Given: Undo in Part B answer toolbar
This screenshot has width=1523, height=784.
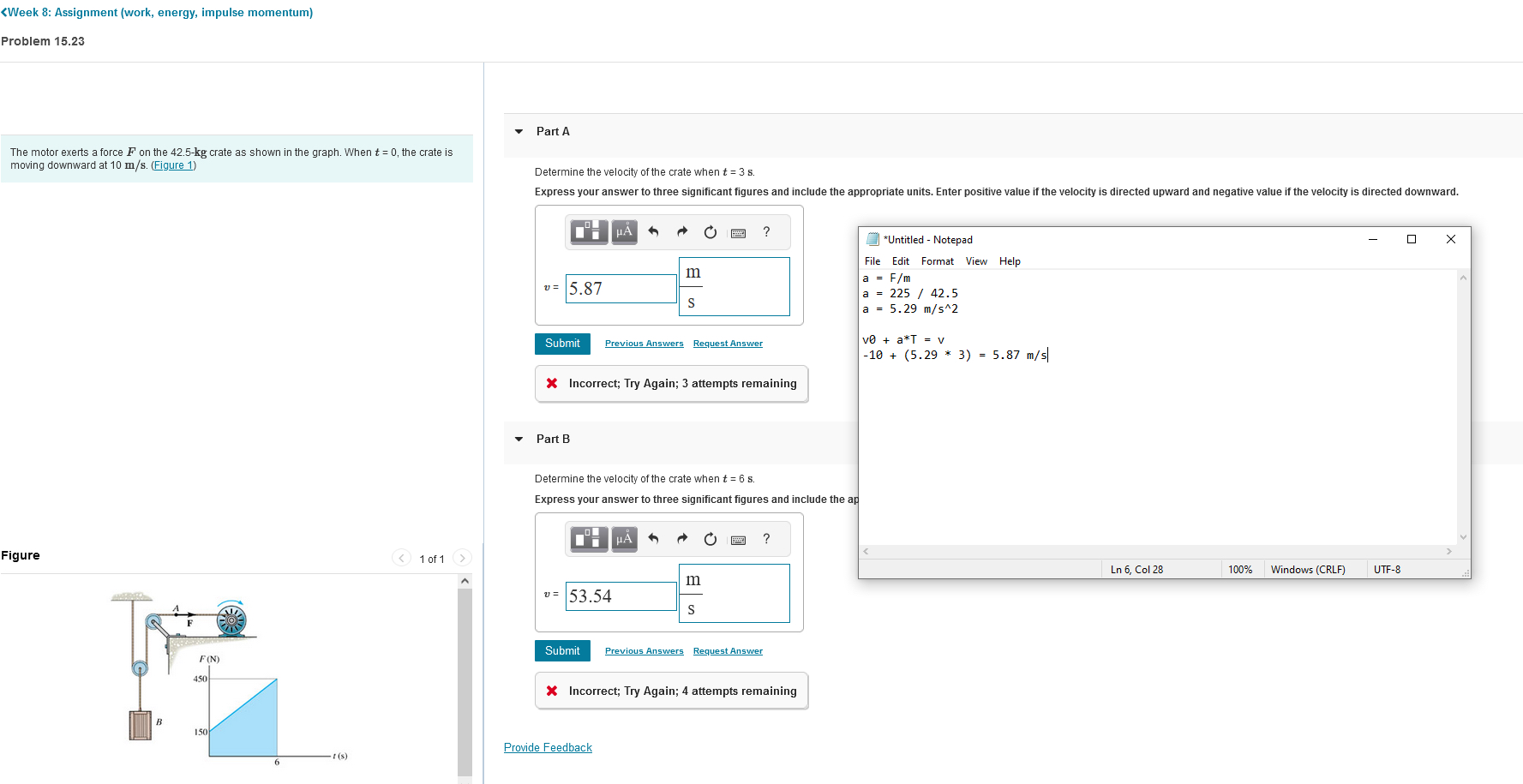Looking at the screenshot, I should pos(654,538).
